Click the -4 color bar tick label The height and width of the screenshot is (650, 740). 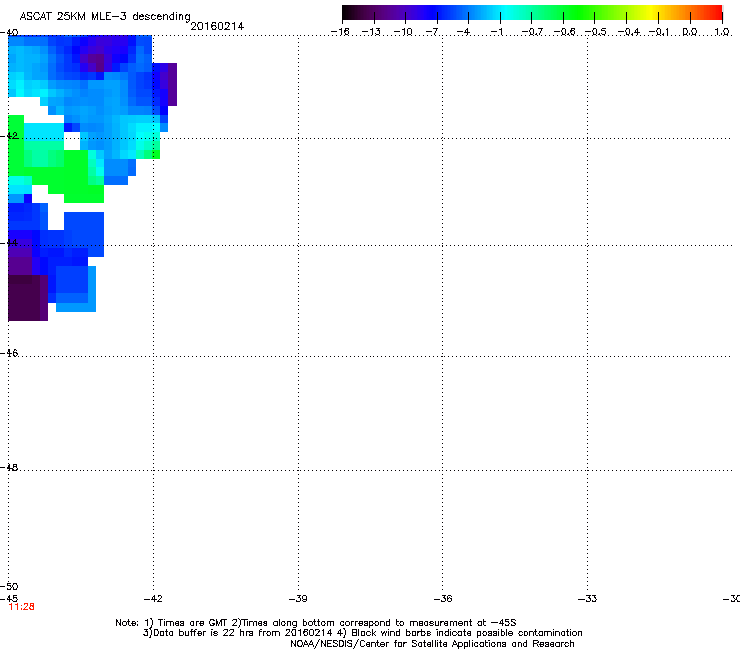[463, 32]
